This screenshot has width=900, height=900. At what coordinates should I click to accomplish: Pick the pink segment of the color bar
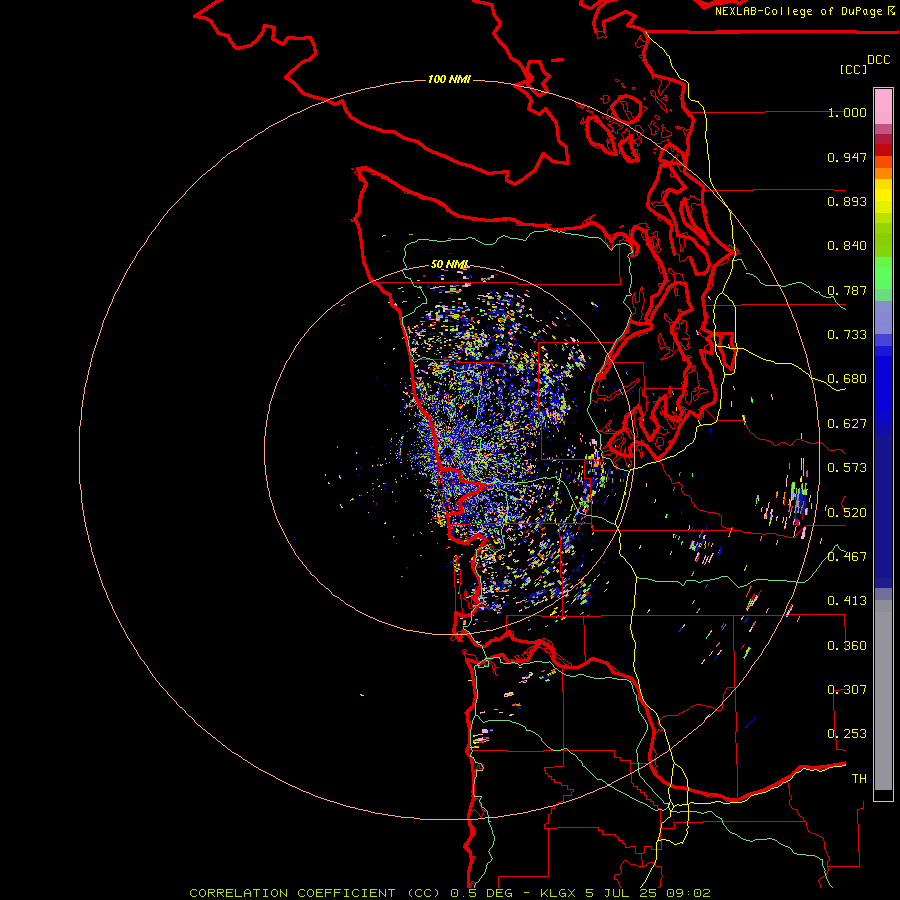[883, 106]
